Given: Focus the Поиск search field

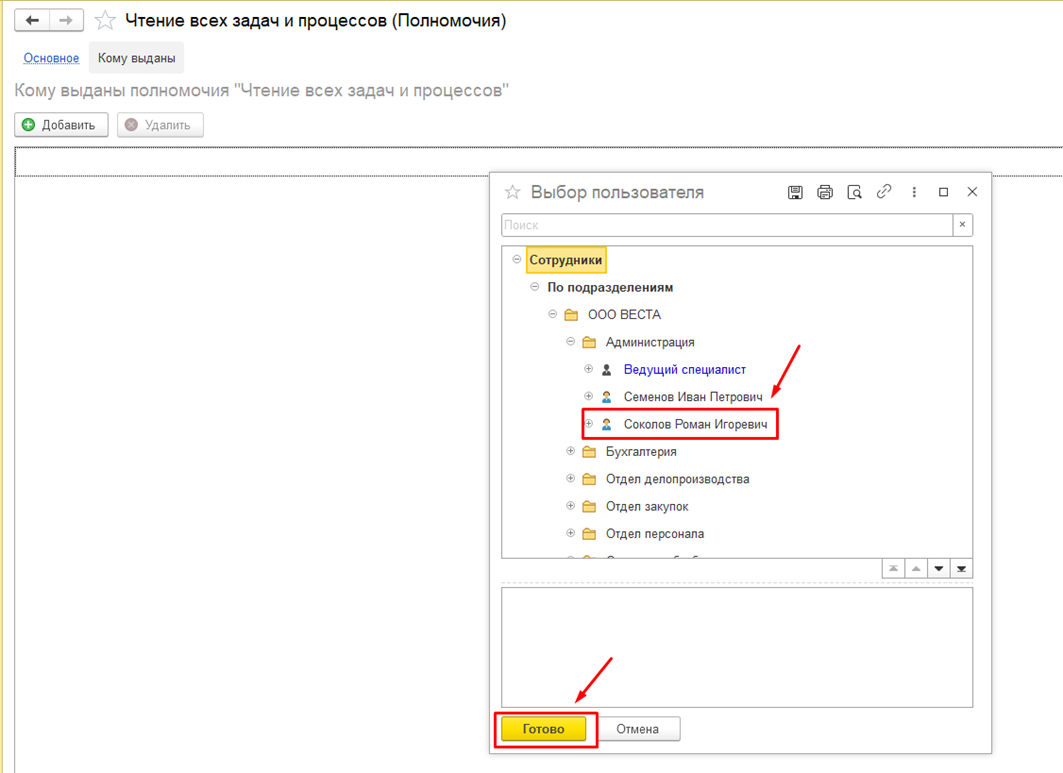Looking at the screenshot, I should [727, 224].
